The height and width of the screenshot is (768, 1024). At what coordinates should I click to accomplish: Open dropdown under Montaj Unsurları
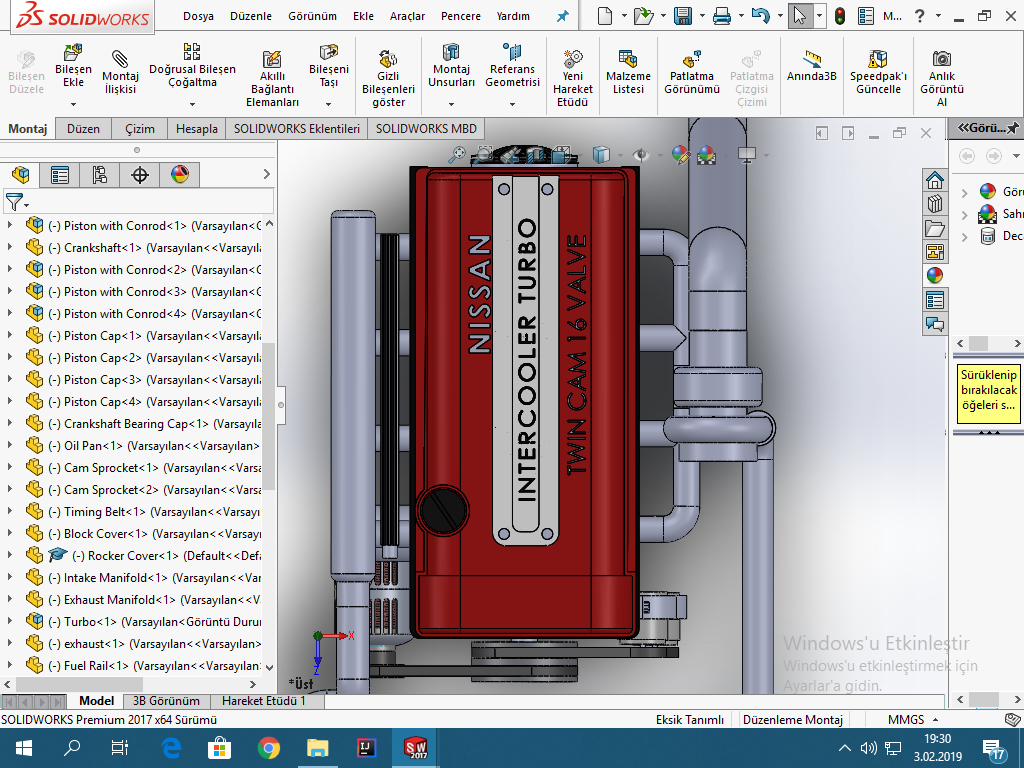[x=451, y=104]
